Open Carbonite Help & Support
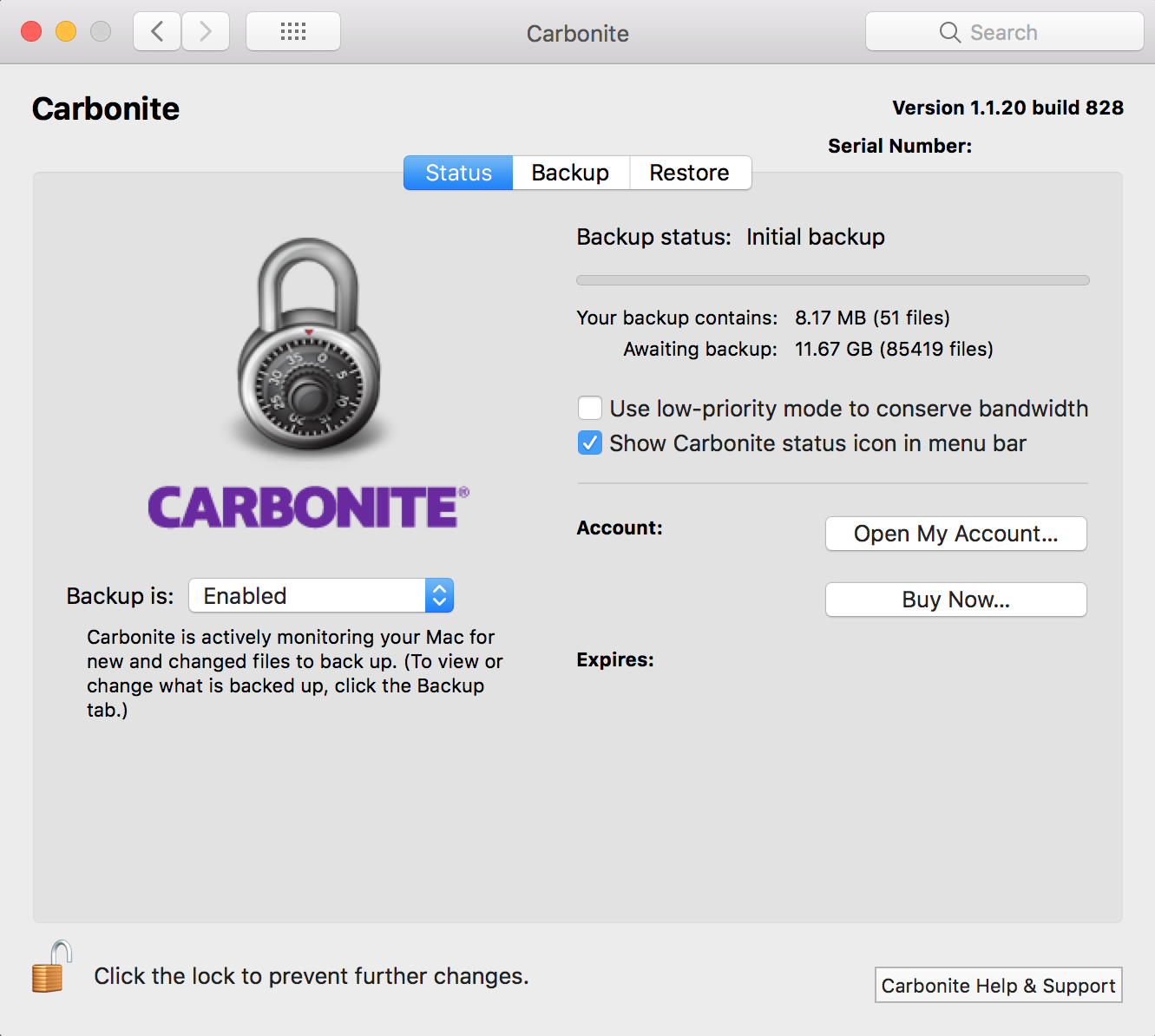The width and height of the screenshot is (1155, 1036). point(998,986)
